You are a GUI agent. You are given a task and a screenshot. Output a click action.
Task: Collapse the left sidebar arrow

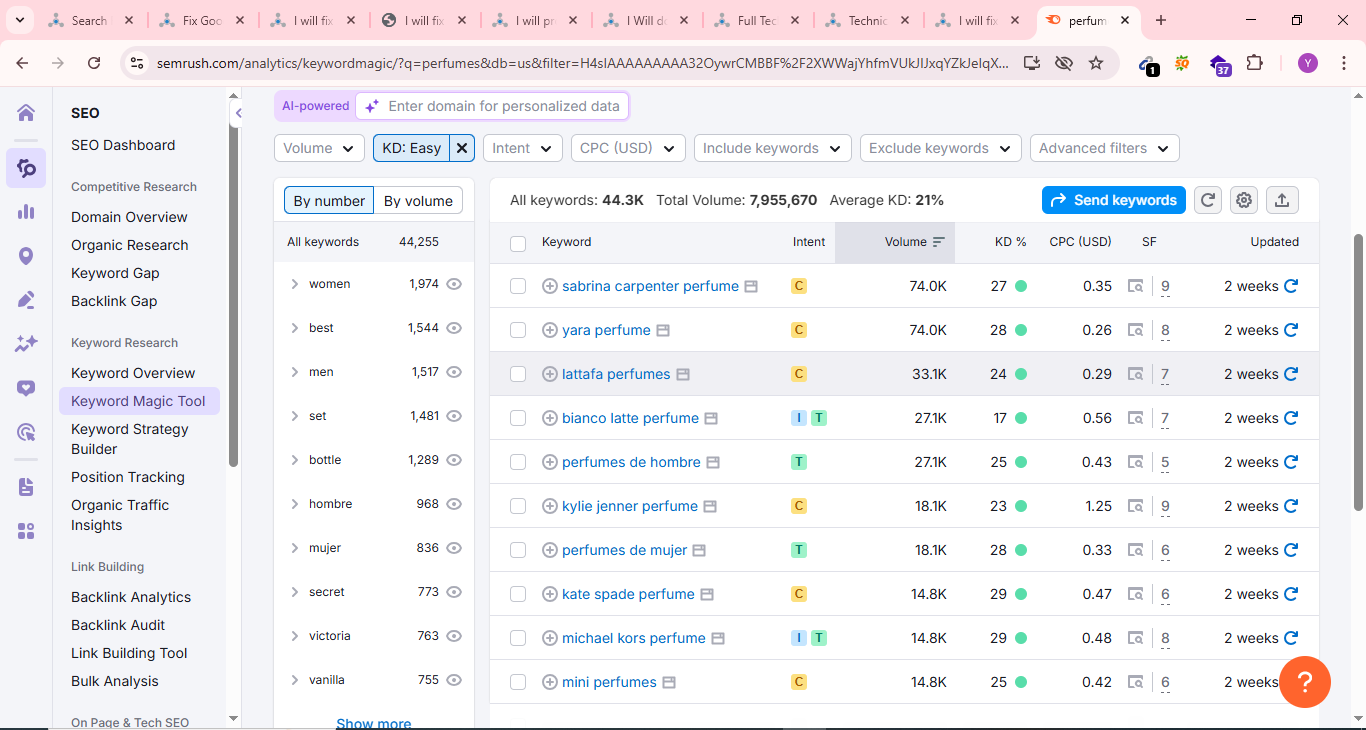click(238, 113)
